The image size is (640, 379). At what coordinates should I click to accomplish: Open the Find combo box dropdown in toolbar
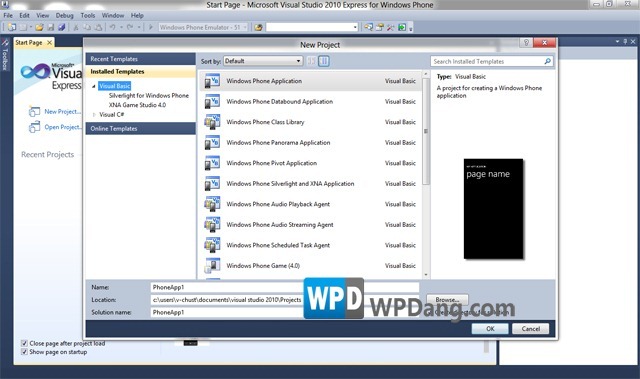pyautogui.click(x=355, y=27)
